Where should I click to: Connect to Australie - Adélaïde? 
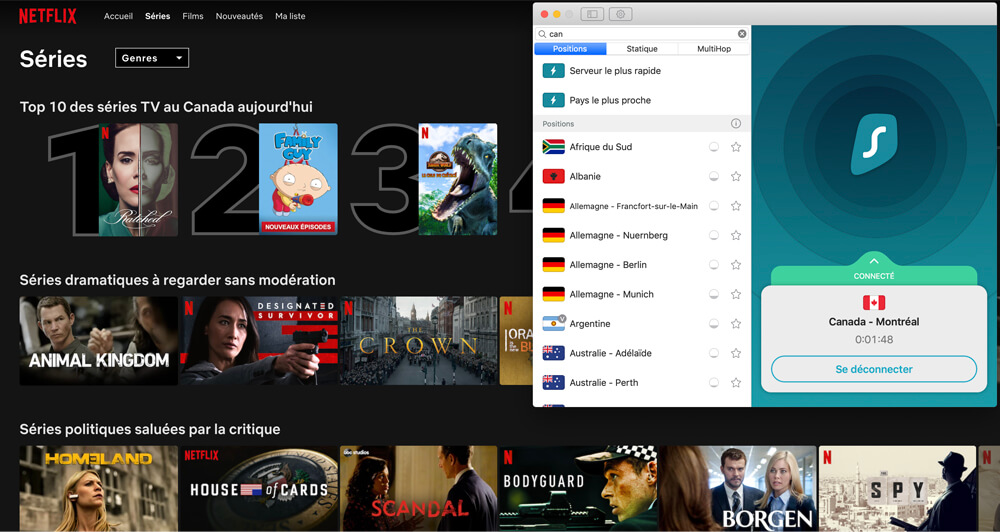click(x=642, y=353)
